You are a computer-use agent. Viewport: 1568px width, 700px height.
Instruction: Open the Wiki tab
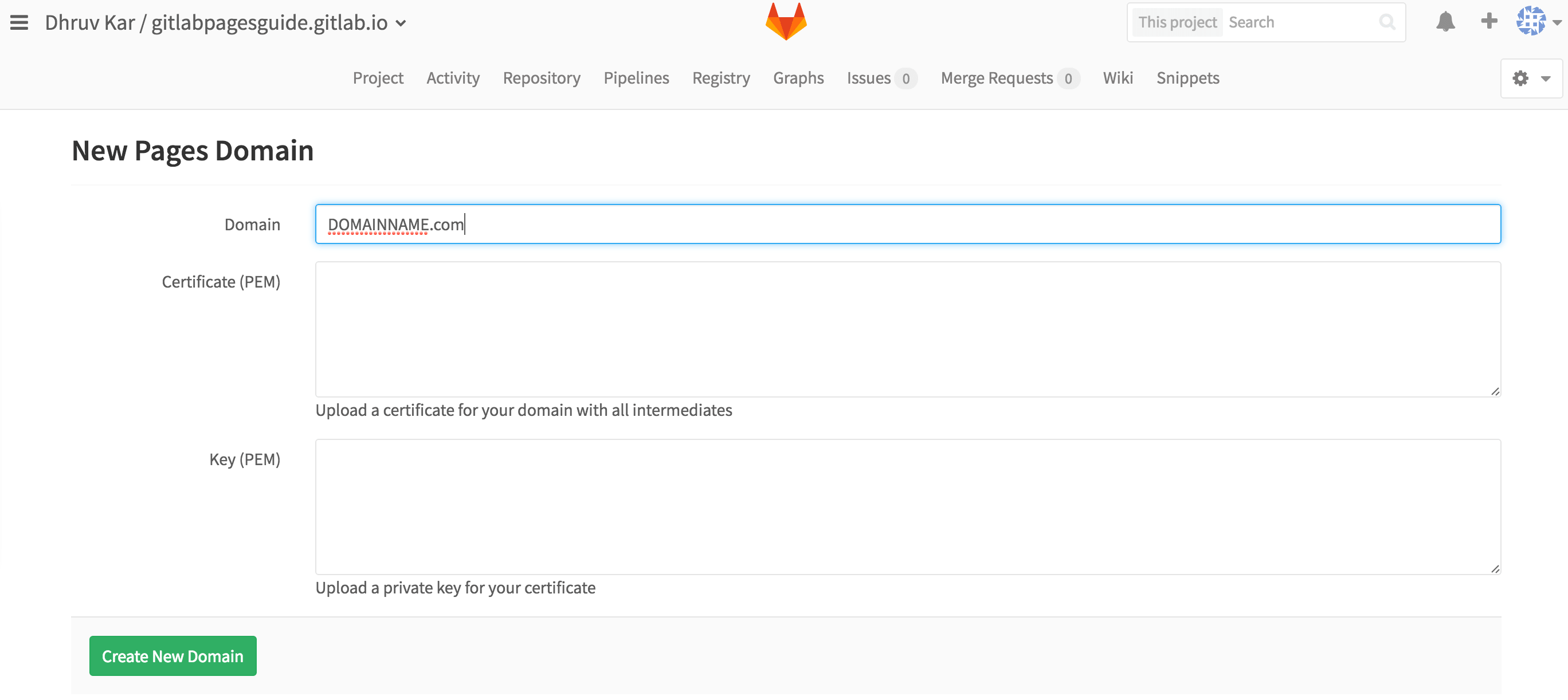coord(1118,78)
